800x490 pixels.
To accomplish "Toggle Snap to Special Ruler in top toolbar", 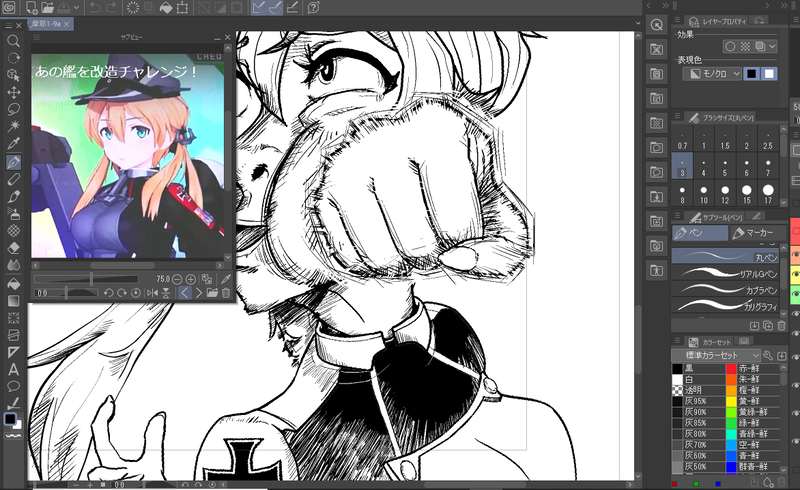I will click(x=275, y=7).
